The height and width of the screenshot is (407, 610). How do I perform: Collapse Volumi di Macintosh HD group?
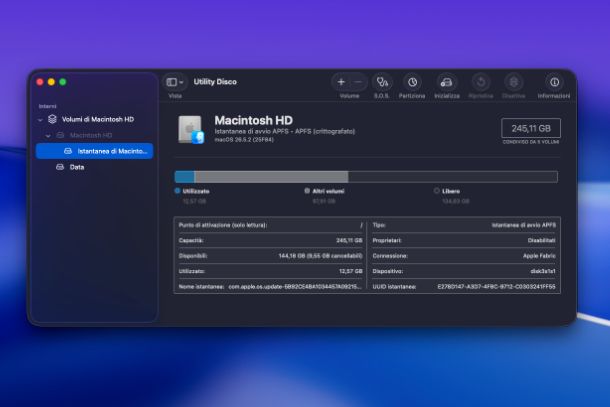[40, 120]
